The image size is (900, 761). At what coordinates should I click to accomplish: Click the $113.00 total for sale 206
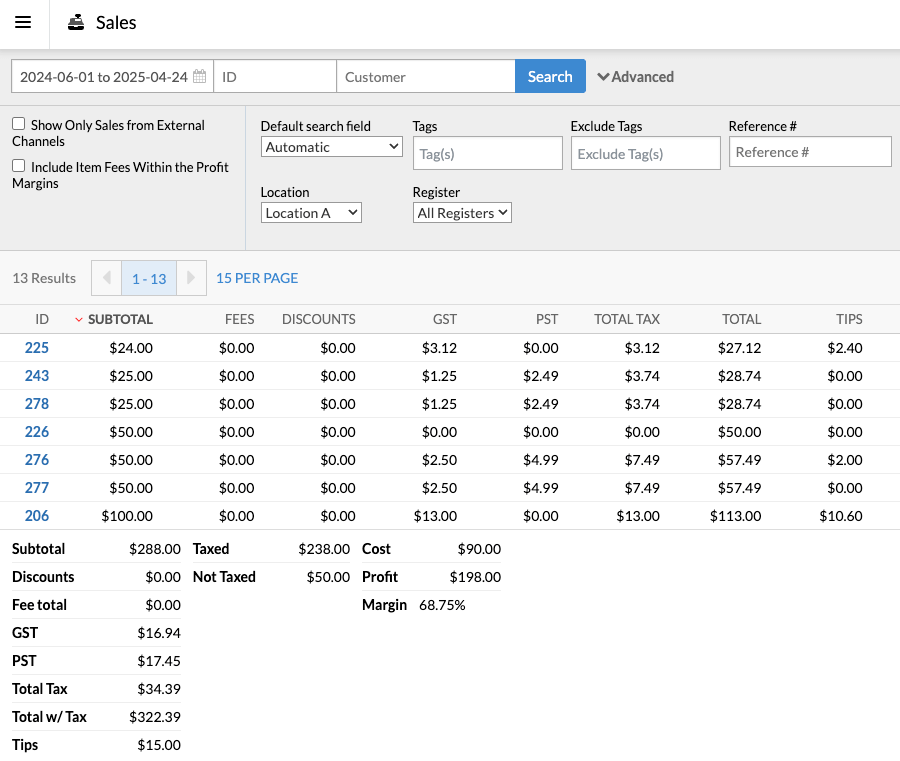pos(735,516)
